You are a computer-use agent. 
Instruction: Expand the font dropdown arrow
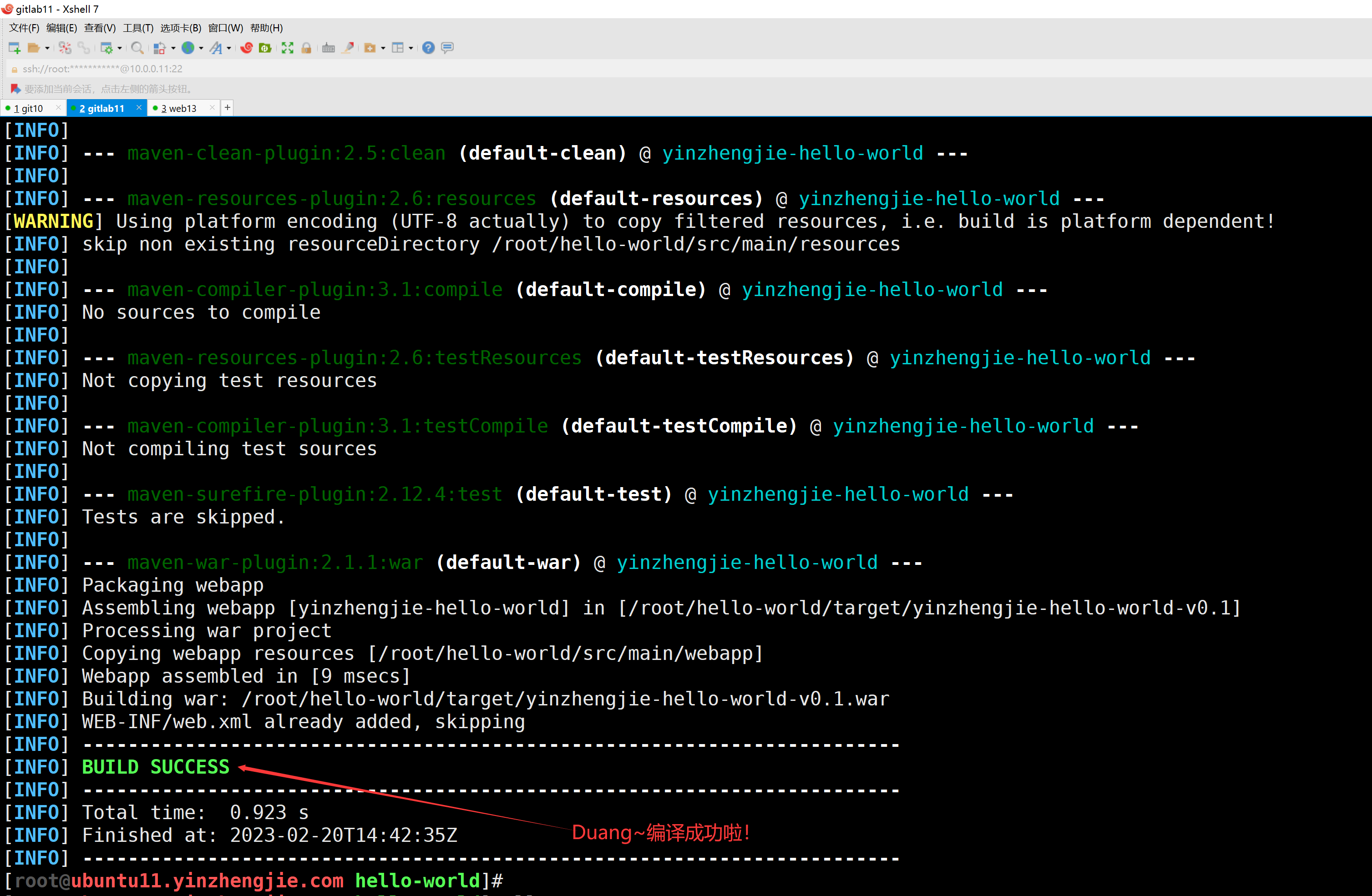(229, 48)
